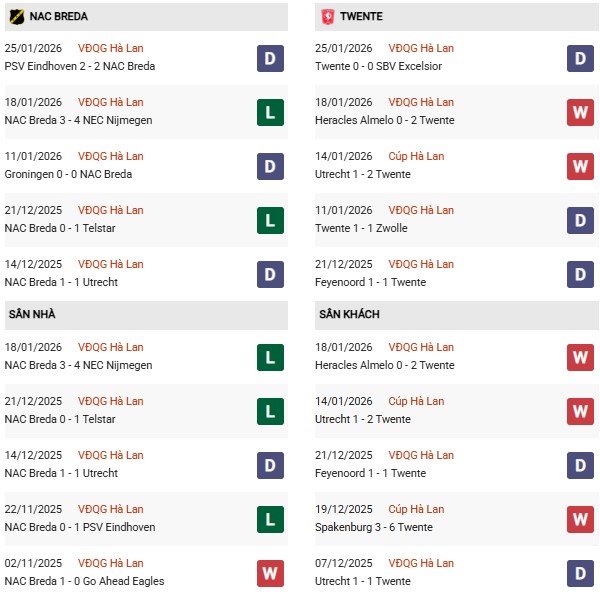Click VĐQG Hà Lan link dated 07/12/2025

pyautogui.click(x=421, y=563)
